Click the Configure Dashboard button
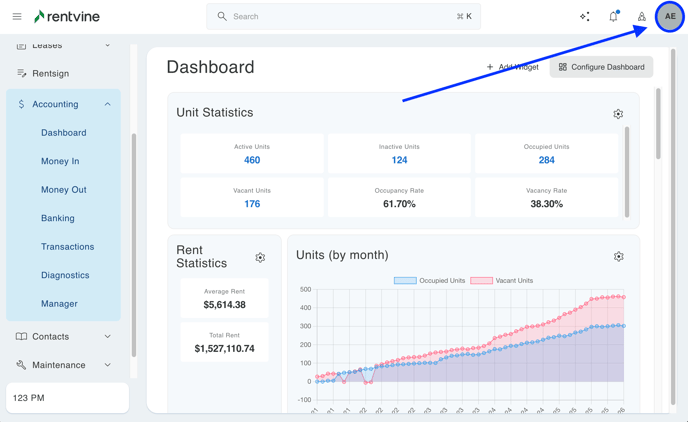This screenshot has width=688, height=422. coord(601,67)
